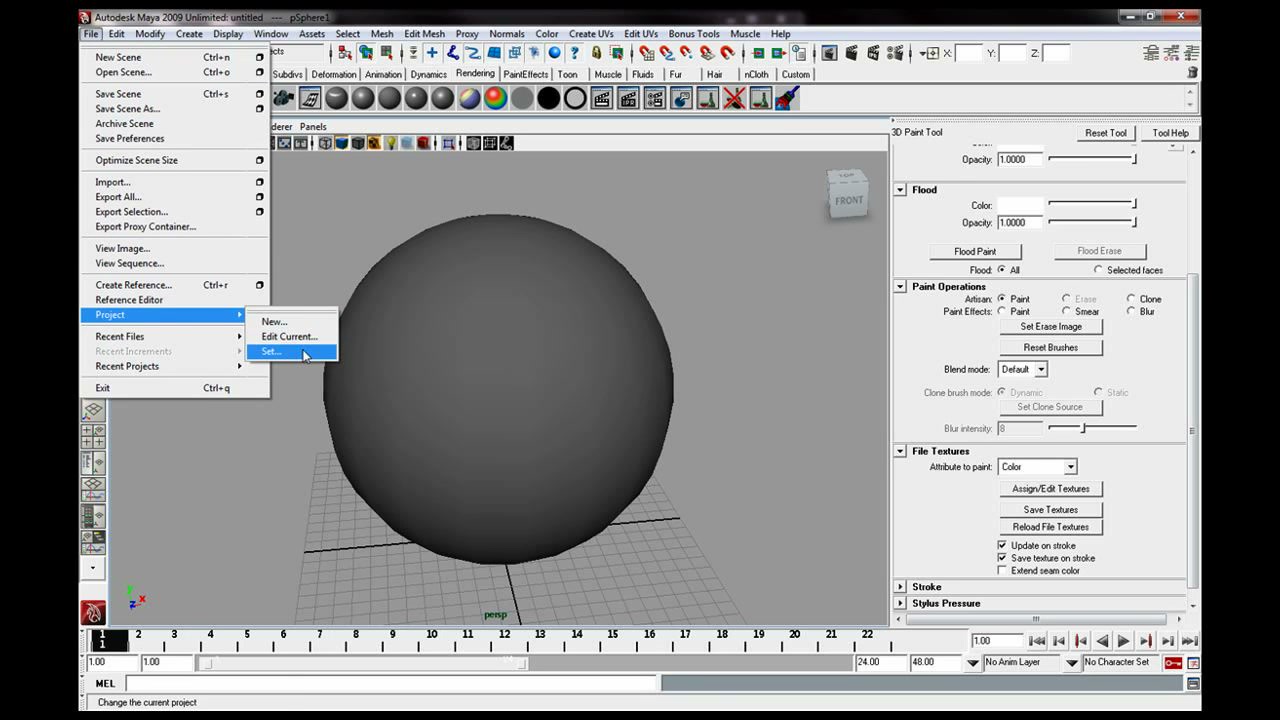Click the MEL command line input field
1280x720 pixels.
(x=392, y=684)
